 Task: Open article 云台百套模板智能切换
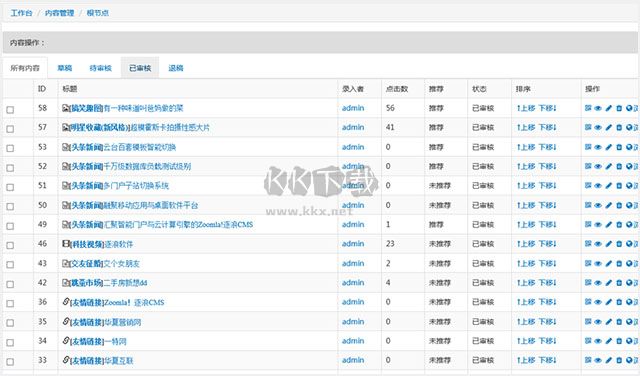pyautogui.click(x=139, y=147)
